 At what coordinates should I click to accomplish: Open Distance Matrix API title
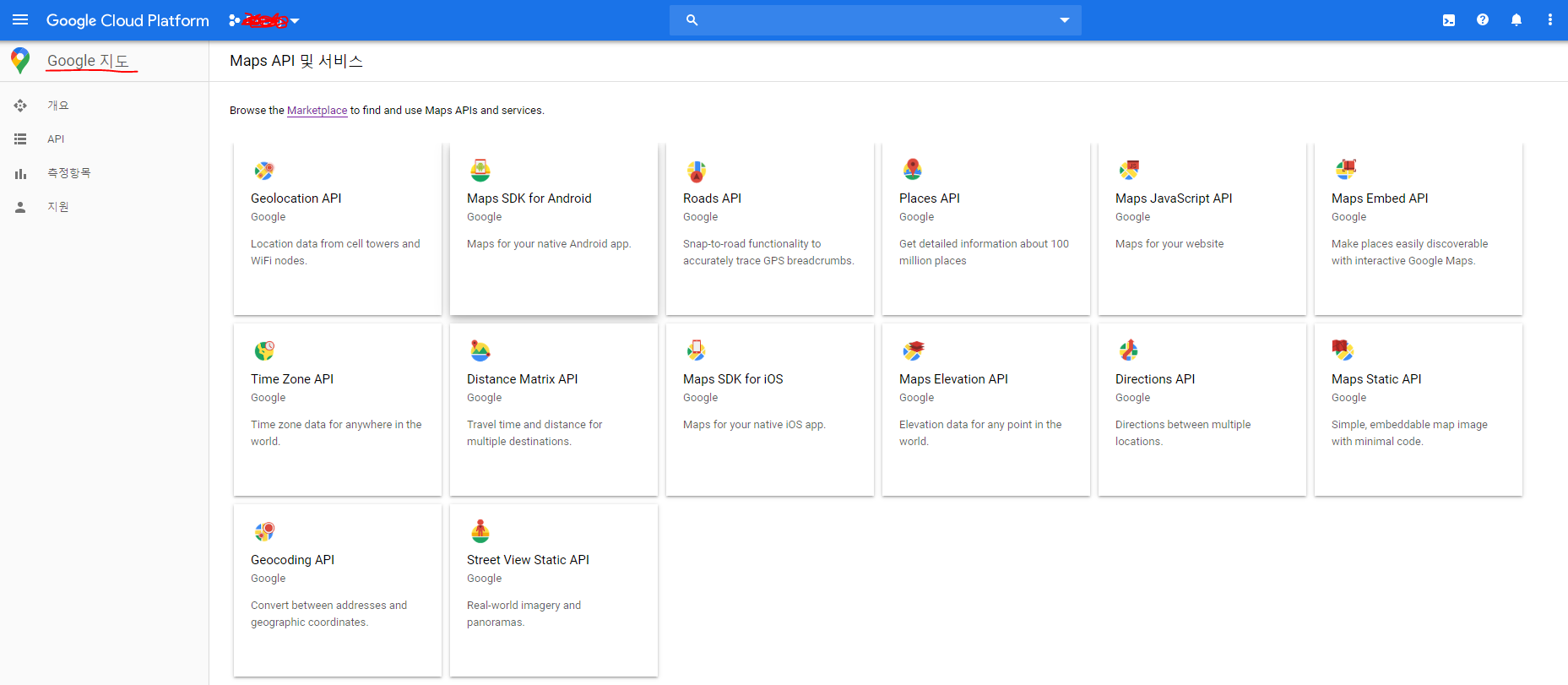coord(523,379)
